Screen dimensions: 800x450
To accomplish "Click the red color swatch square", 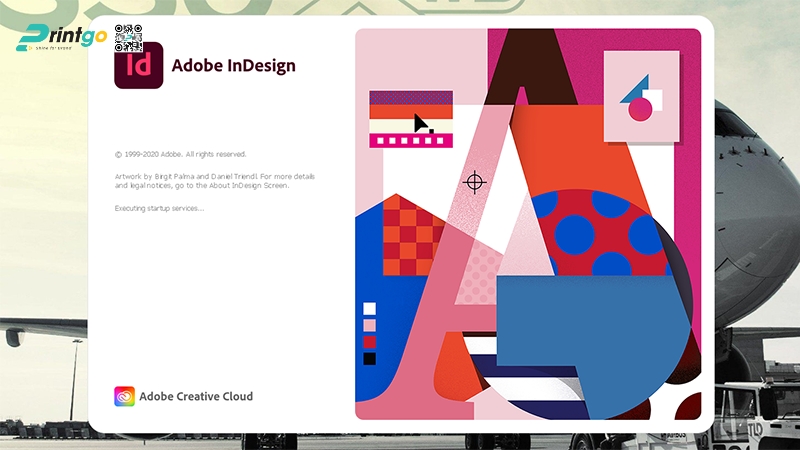I will [369, 341].
